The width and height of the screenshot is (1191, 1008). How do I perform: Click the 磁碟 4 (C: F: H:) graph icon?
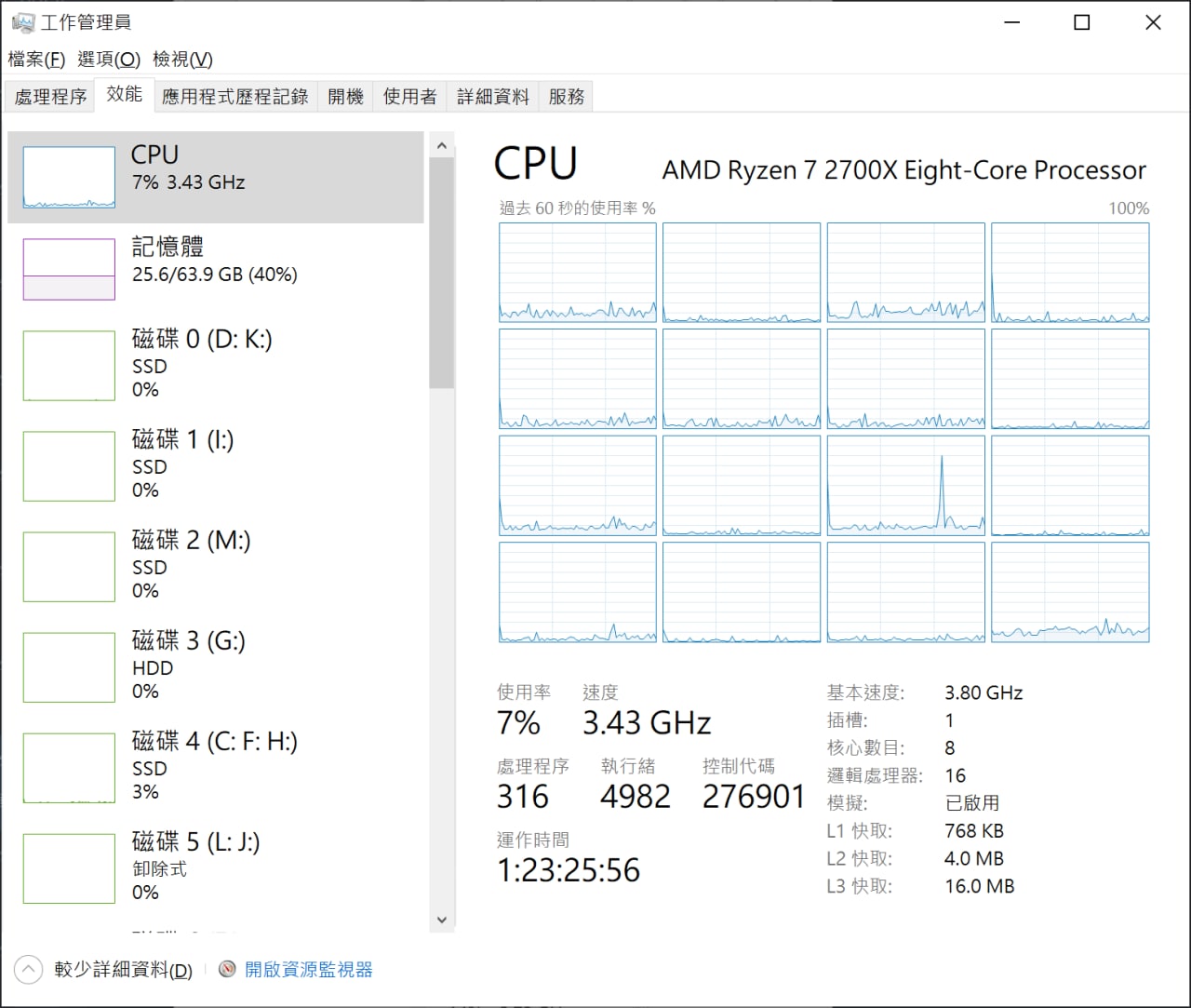(69, 768)
